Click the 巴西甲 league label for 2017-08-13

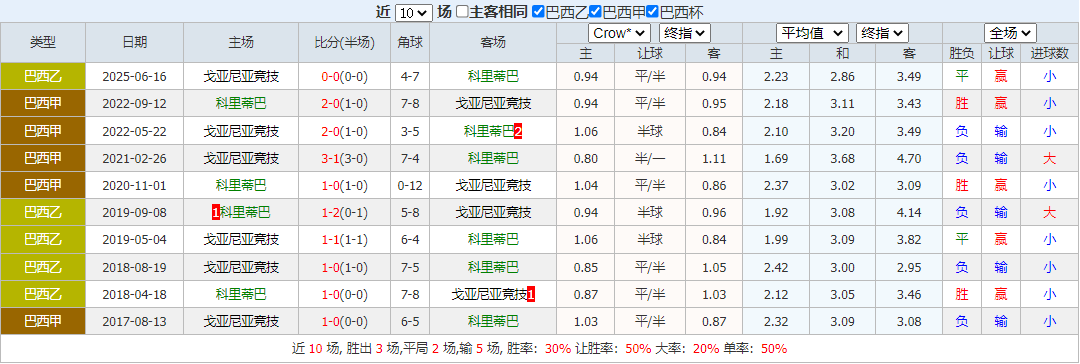[x=43, y=322]
